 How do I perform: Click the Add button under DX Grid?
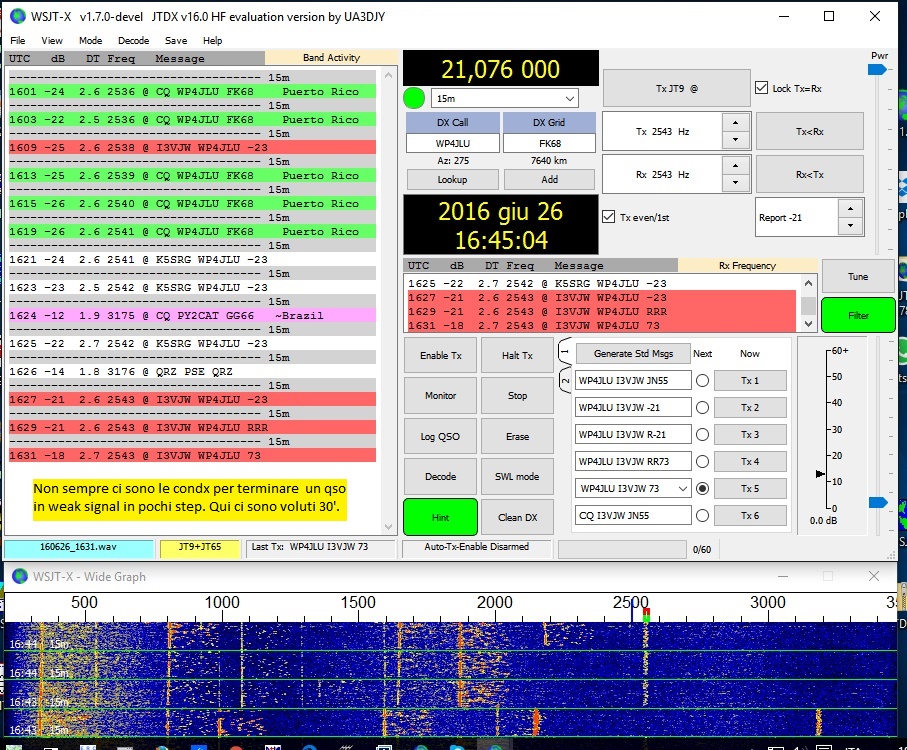(550, 179)
